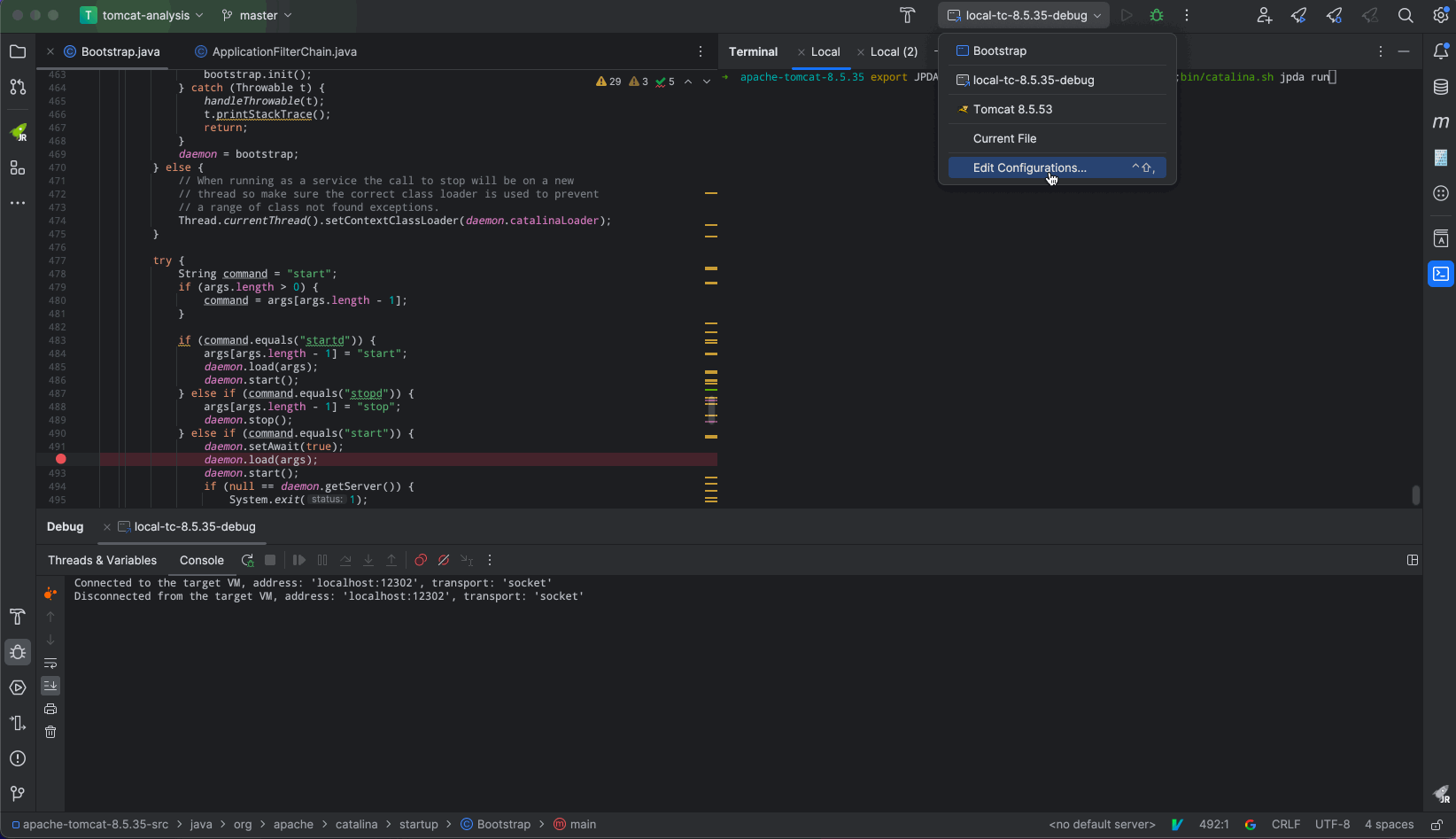The height and width of the screenshot is (839, 1456).
Task: Switch to ApplicationFilterChain.java editor tab
Action: click(283, 51)
